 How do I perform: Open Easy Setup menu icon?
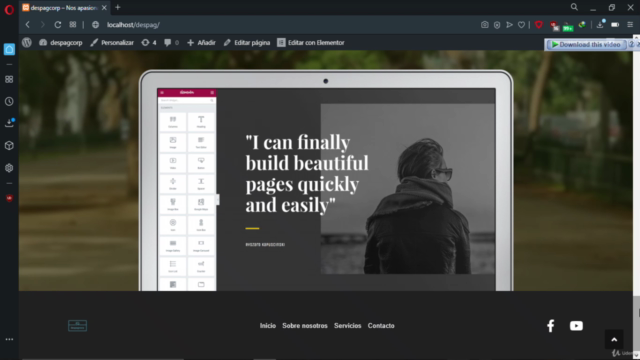pyautogui.click(x=630, y=25)
